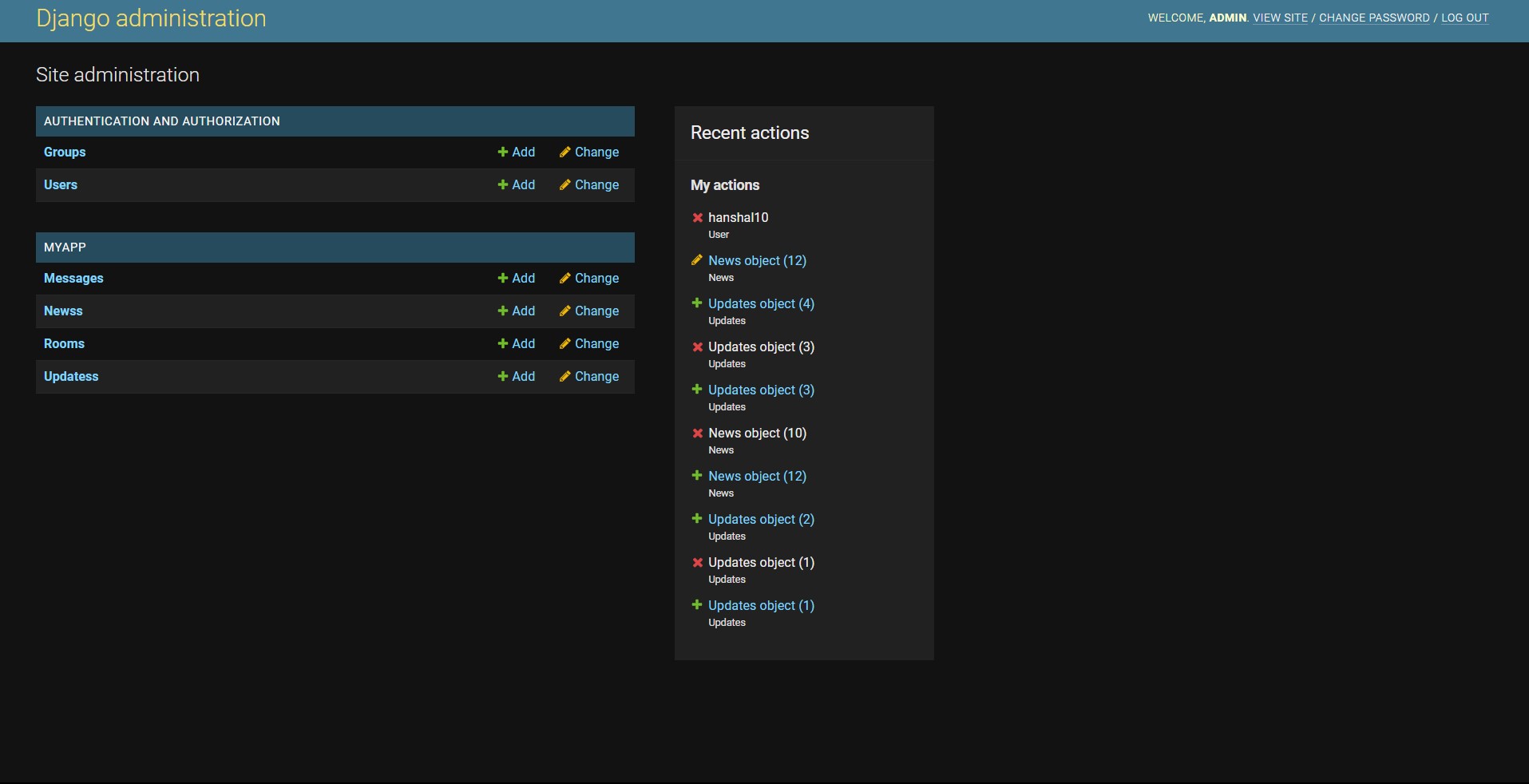The width and height of the screenshot is (1529, 784).
Task: Click the green plus icon in the Users row
Action: point(503,184)
